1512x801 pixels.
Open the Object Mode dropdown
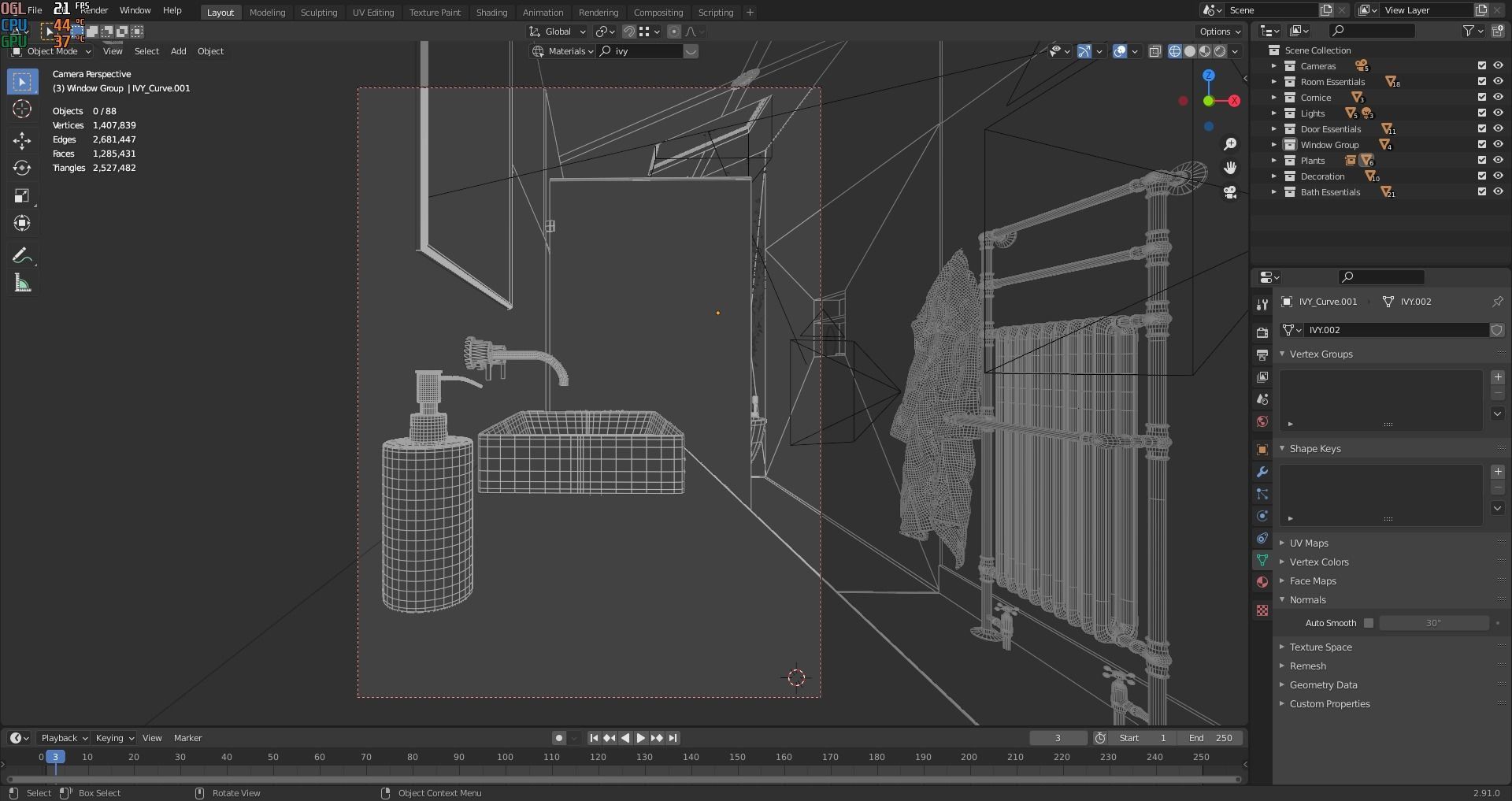tap(51, 51)
